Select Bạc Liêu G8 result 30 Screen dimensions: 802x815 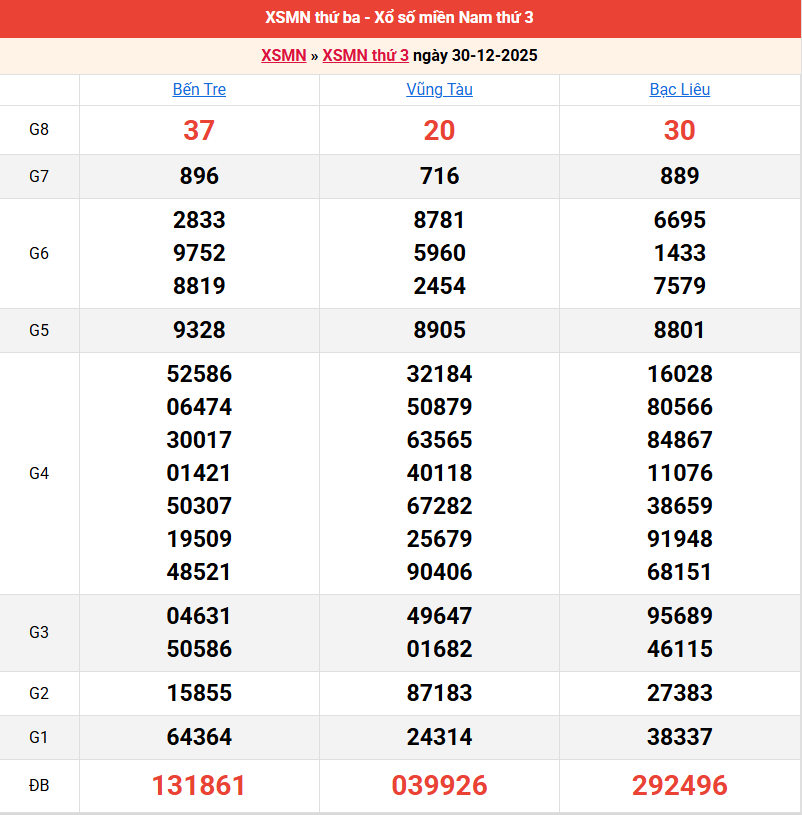pos(679,131)
